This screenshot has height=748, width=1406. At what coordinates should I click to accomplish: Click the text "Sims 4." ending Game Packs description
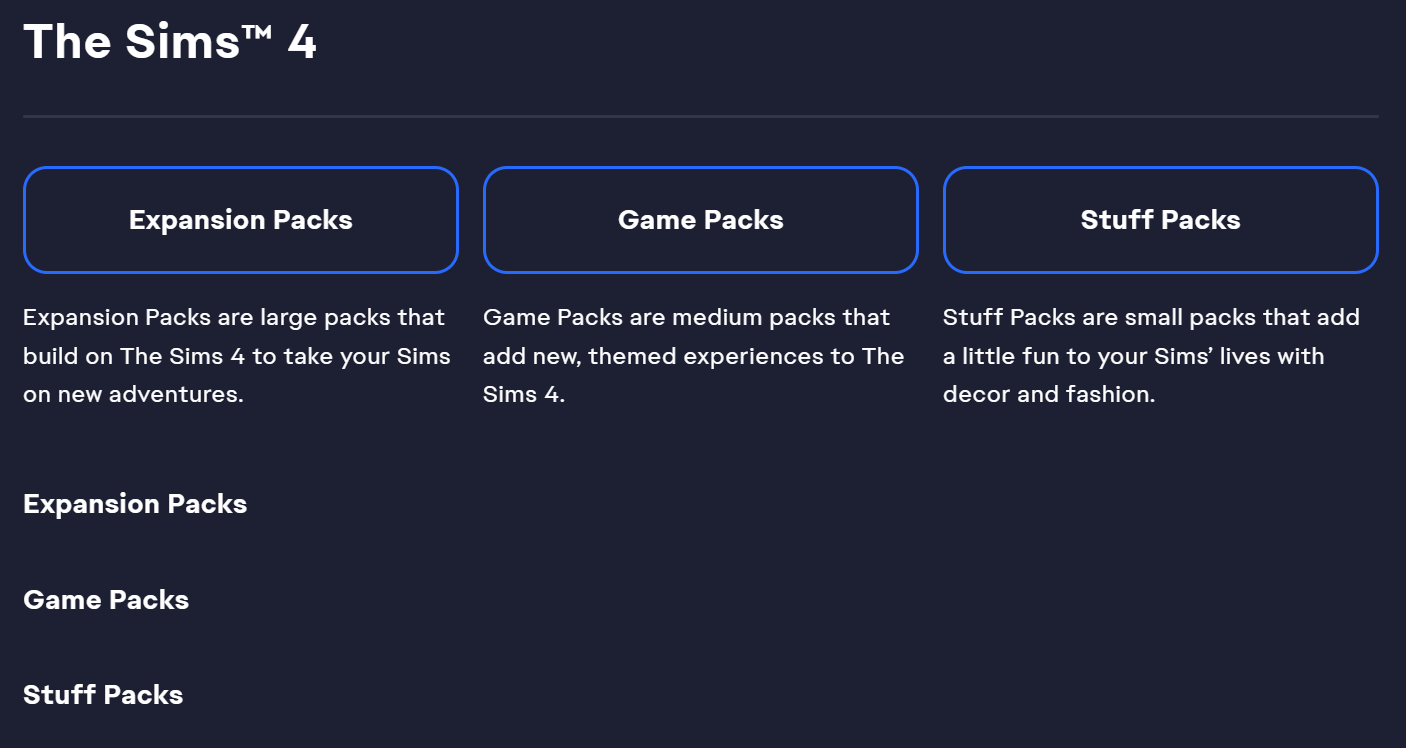click(x=523, y=395)
